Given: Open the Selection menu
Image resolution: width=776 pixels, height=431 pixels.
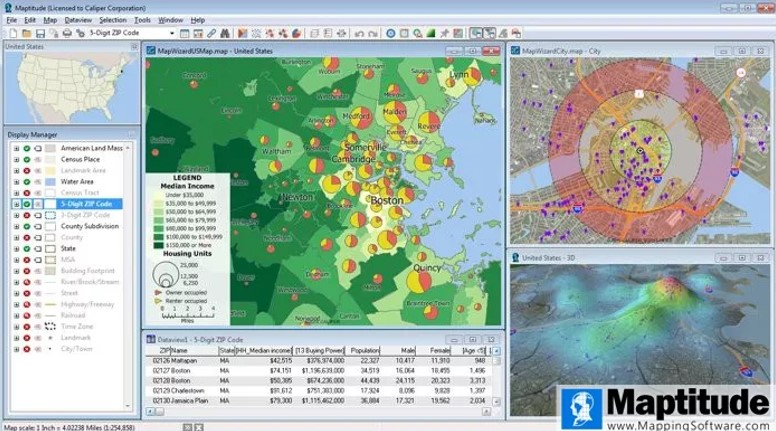Looking at the screenshot, I should point(113,20).
